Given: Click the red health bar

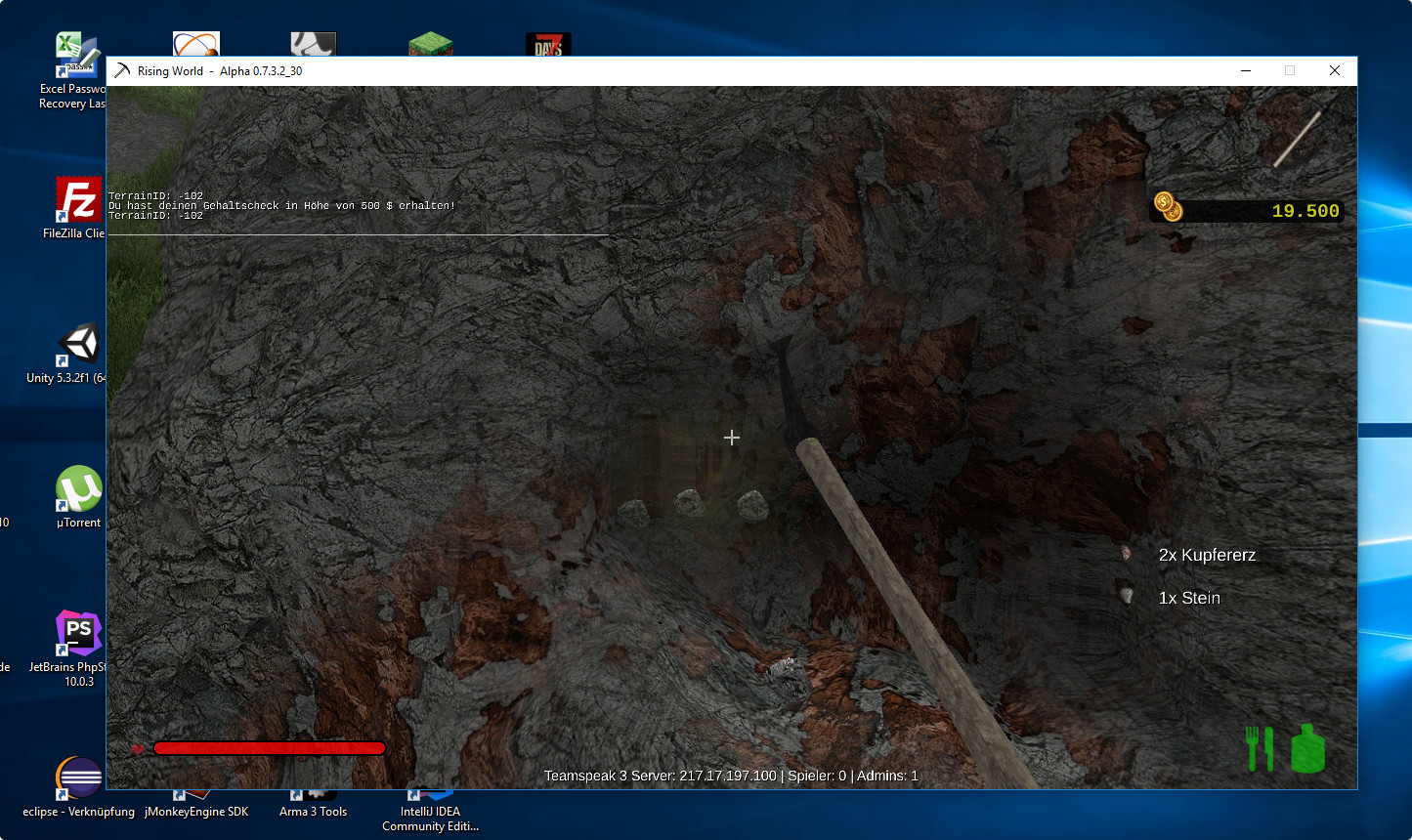Looking at the screenshot, I should [x=269, y=748].
